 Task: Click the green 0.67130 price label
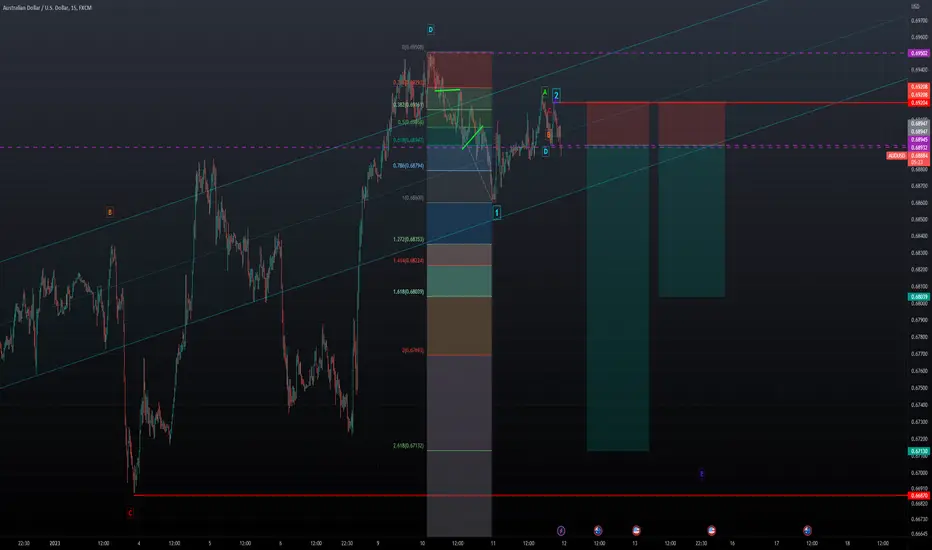point(919,451)
